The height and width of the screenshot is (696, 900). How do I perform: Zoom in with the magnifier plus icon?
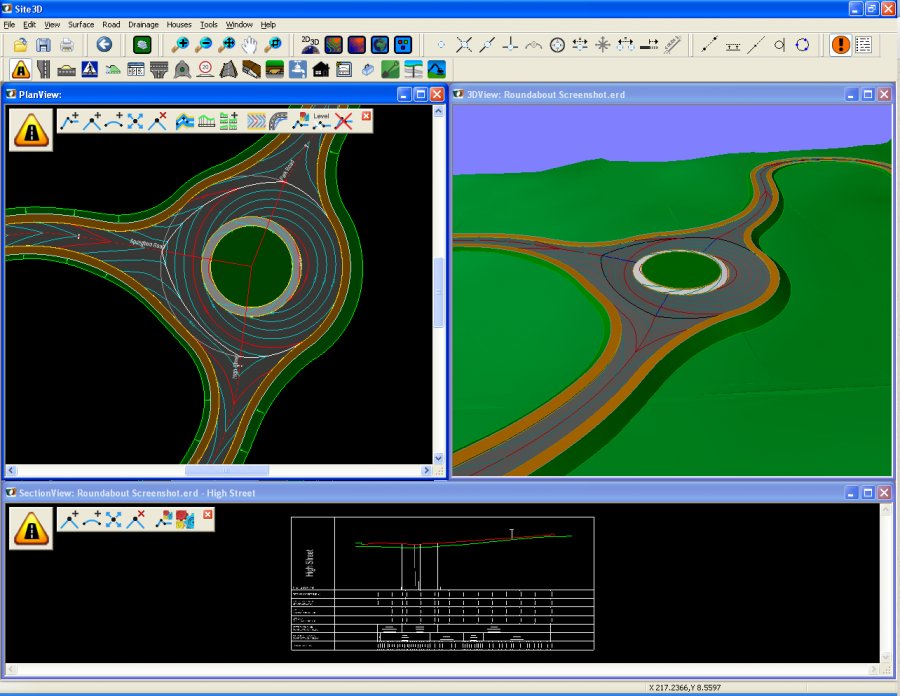click(180, 45)
